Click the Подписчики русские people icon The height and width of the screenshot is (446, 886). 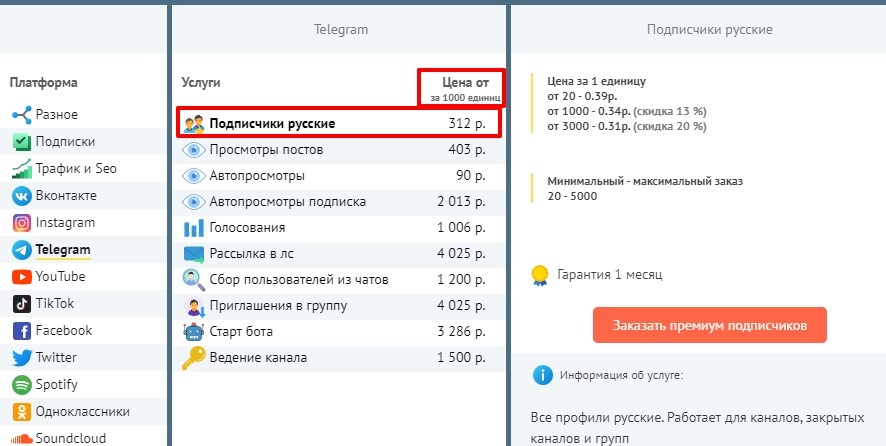194,124
